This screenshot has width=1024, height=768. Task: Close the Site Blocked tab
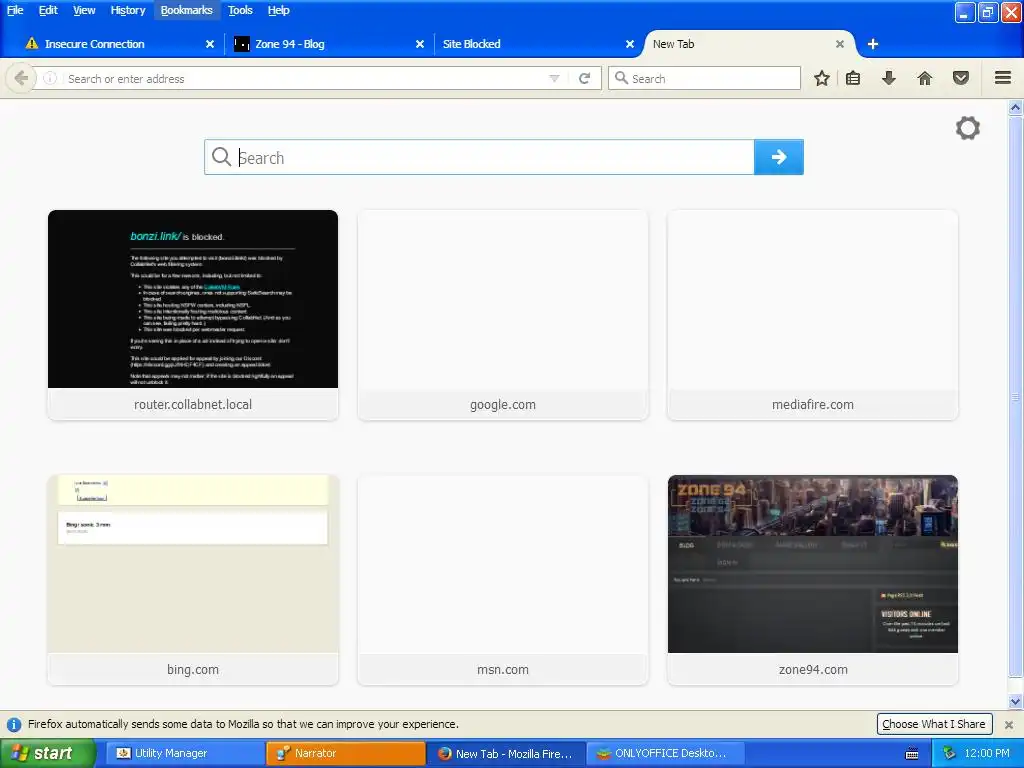click(x=630, y=44)
